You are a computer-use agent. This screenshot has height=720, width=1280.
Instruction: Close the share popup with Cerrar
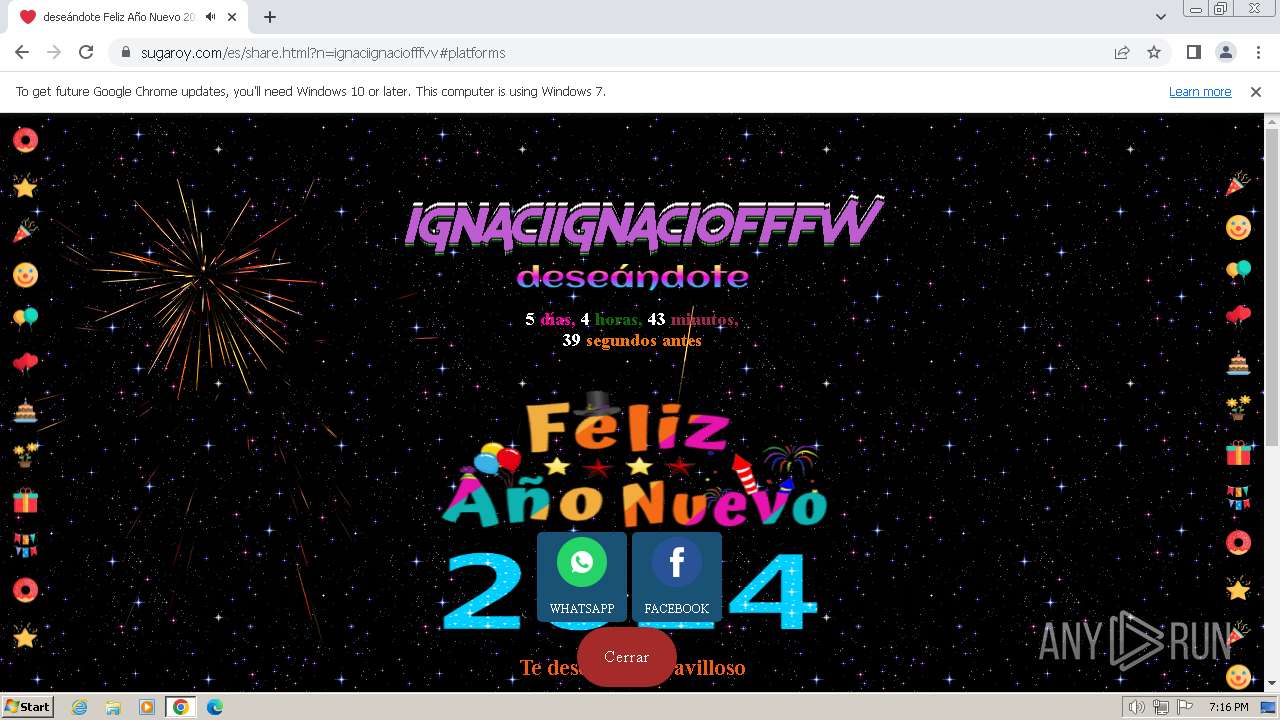pos(627,657)
